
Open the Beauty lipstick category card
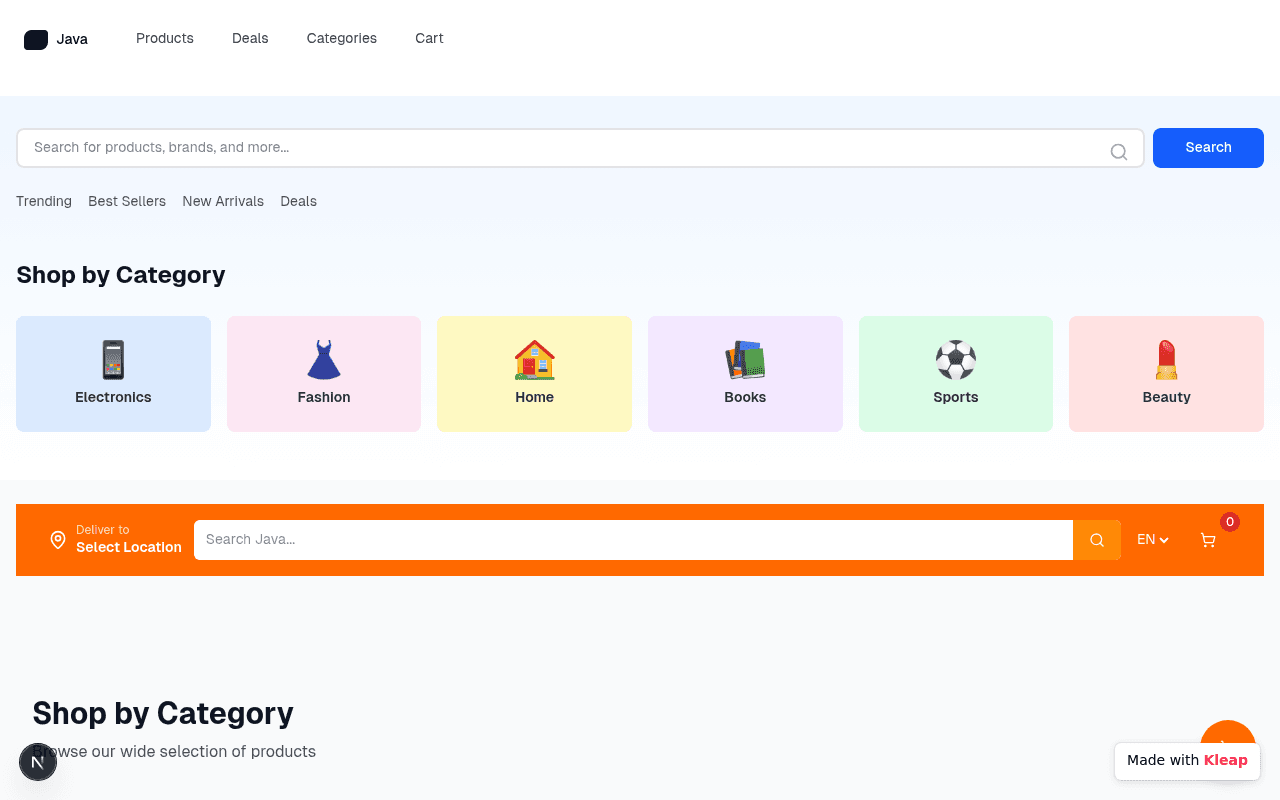[1166, 374]
